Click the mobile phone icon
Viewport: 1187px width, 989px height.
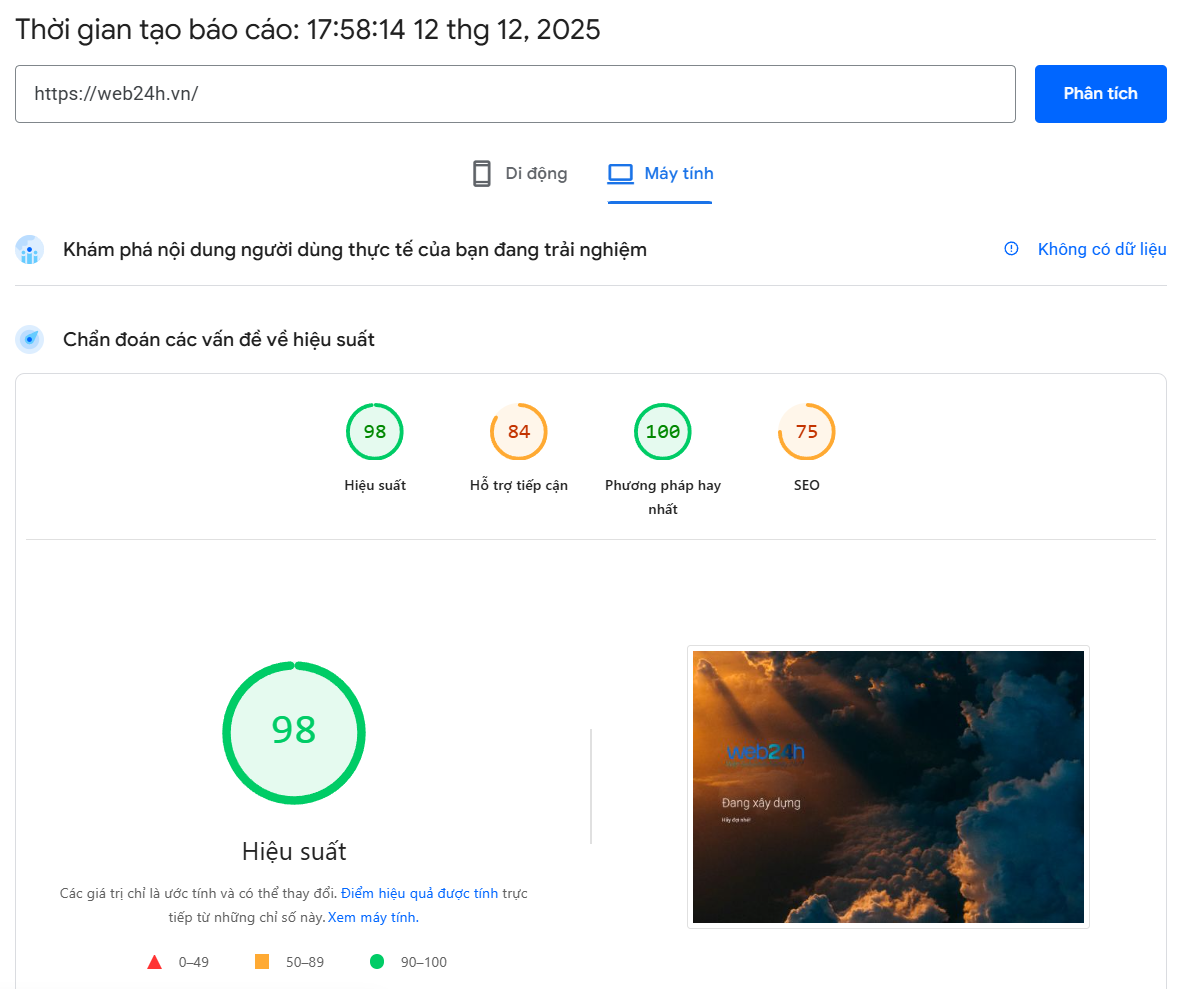tap(482, 174)
